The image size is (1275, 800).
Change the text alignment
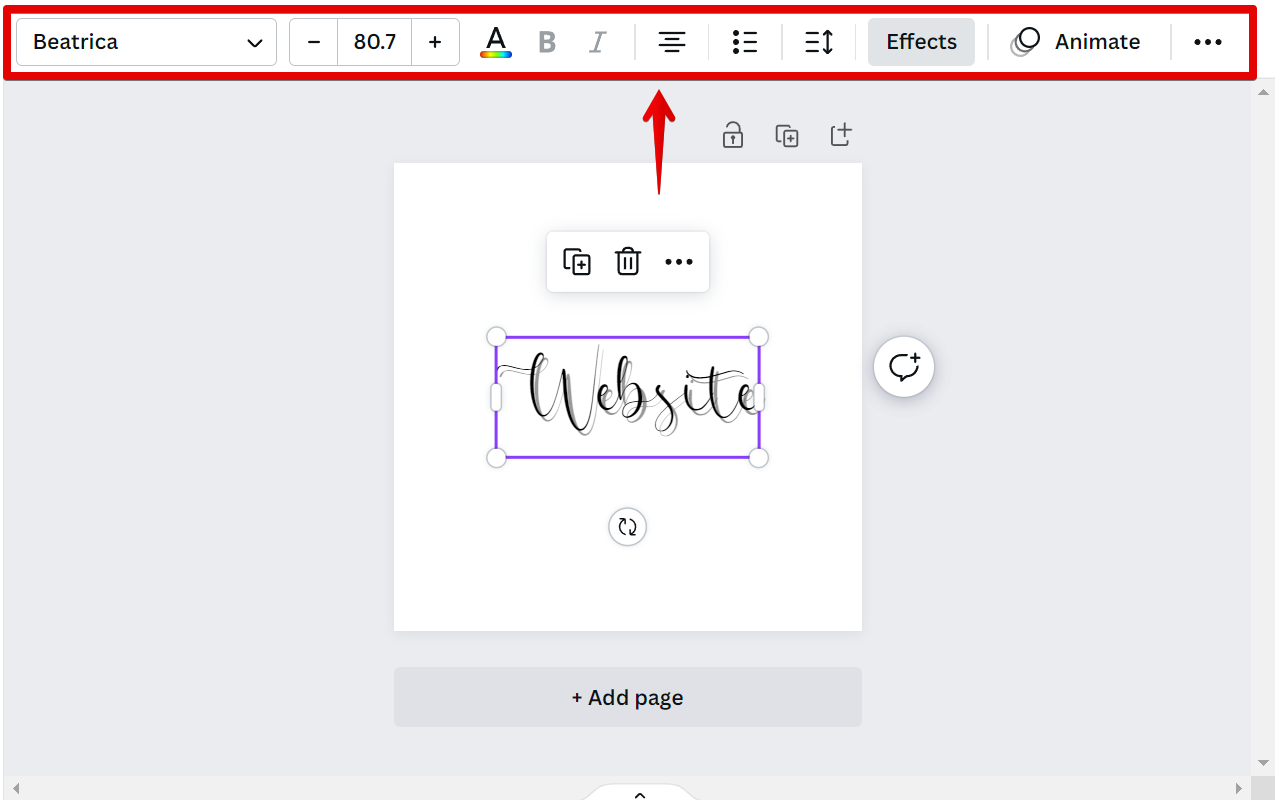[672, 42]
